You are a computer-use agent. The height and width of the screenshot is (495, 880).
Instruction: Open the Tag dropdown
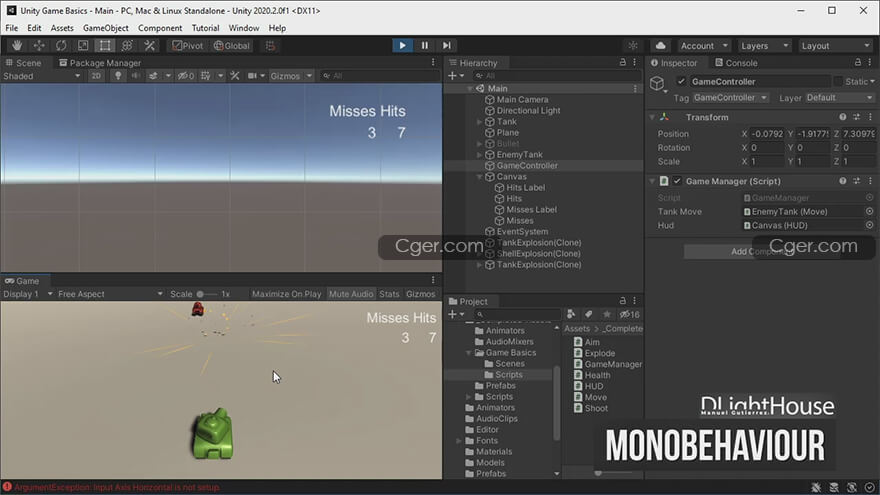(x=730, y=98)
